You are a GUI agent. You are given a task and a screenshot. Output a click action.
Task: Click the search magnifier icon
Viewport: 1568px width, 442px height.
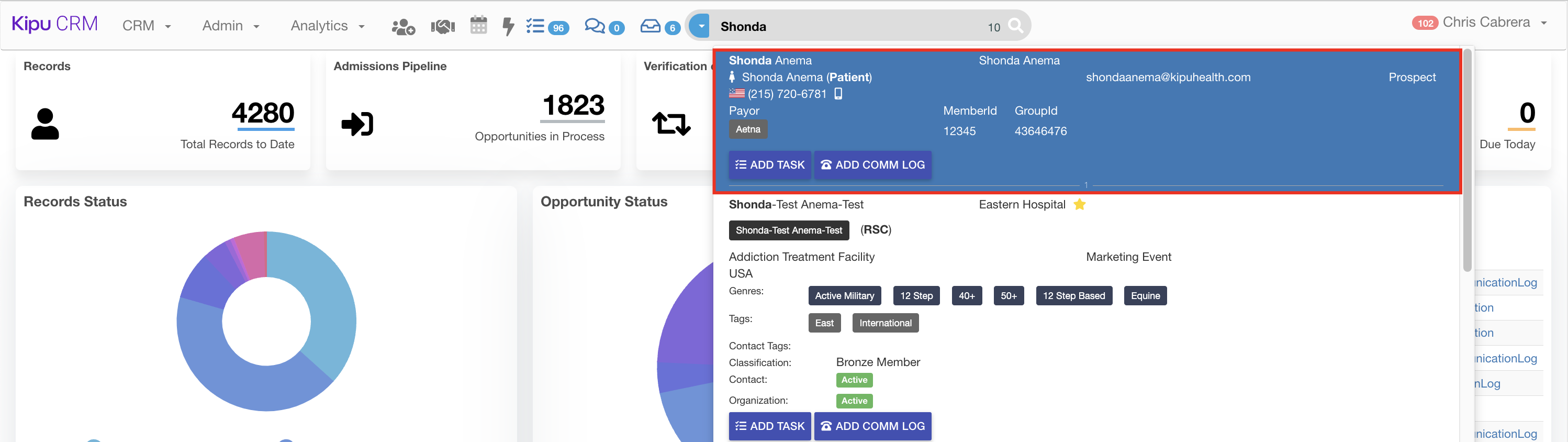[x=1015, y=26]
